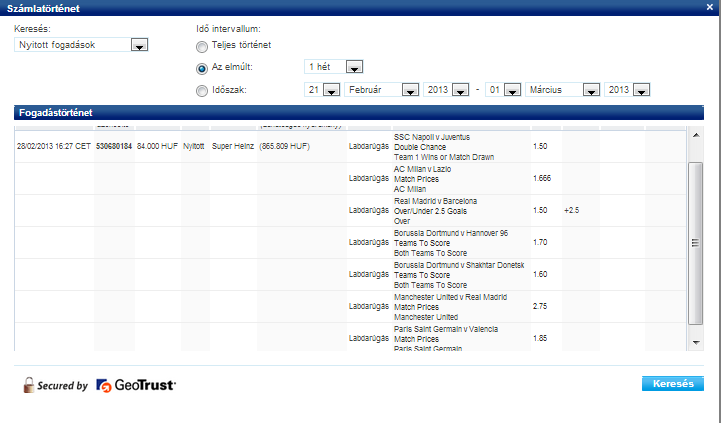Click odds value 1.70
Screen dimensions: 721x423
540,242
